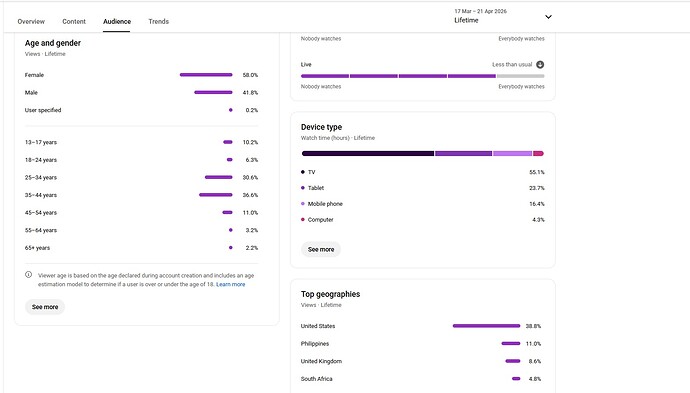The image size is (690, 393).
Task: Click the 'United States' geography row
Action: [x=421, y=326]
